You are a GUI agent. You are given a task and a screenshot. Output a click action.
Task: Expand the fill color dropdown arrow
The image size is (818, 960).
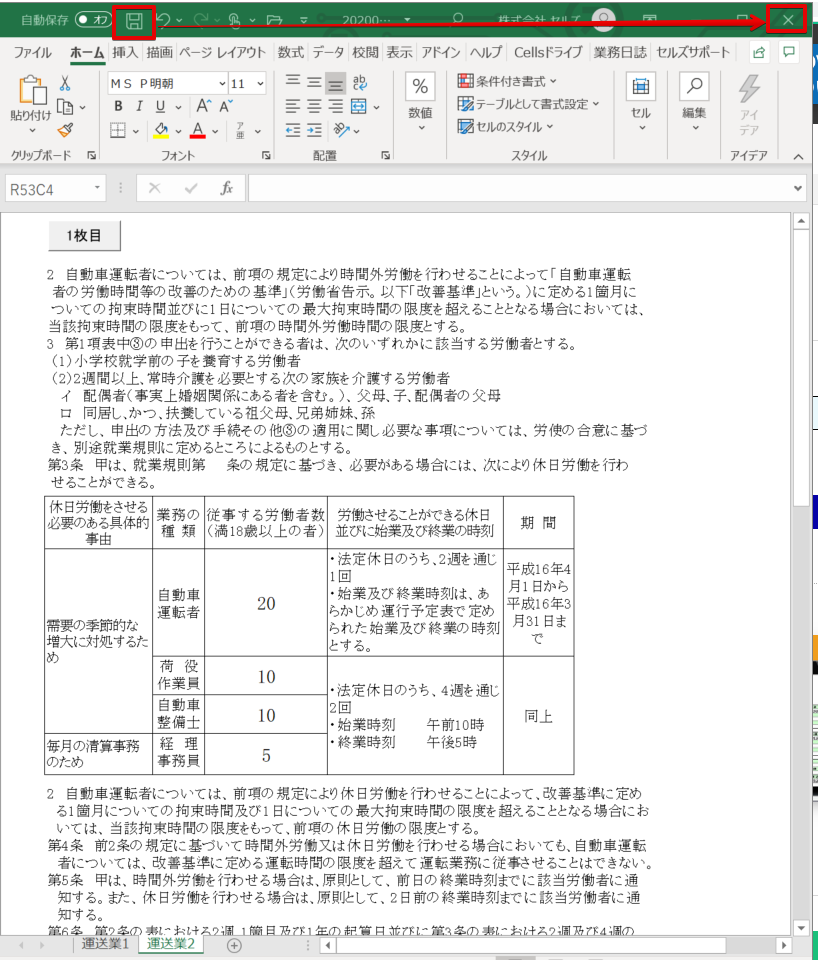[x=178, y=131]
